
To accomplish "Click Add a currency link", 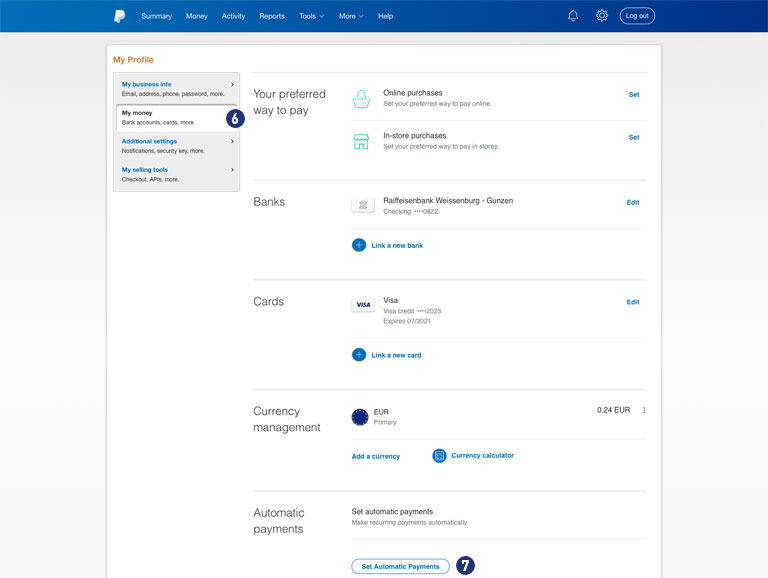I will [375, 456].
